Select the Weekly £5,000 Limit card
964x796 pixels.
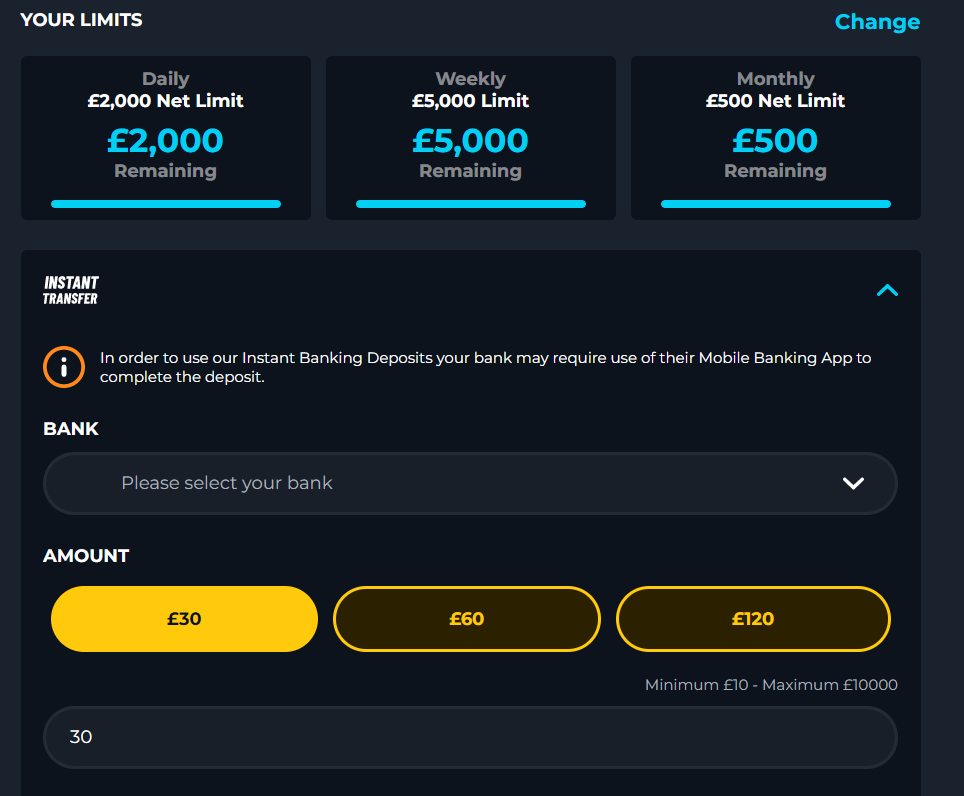(x=471, y=138)
